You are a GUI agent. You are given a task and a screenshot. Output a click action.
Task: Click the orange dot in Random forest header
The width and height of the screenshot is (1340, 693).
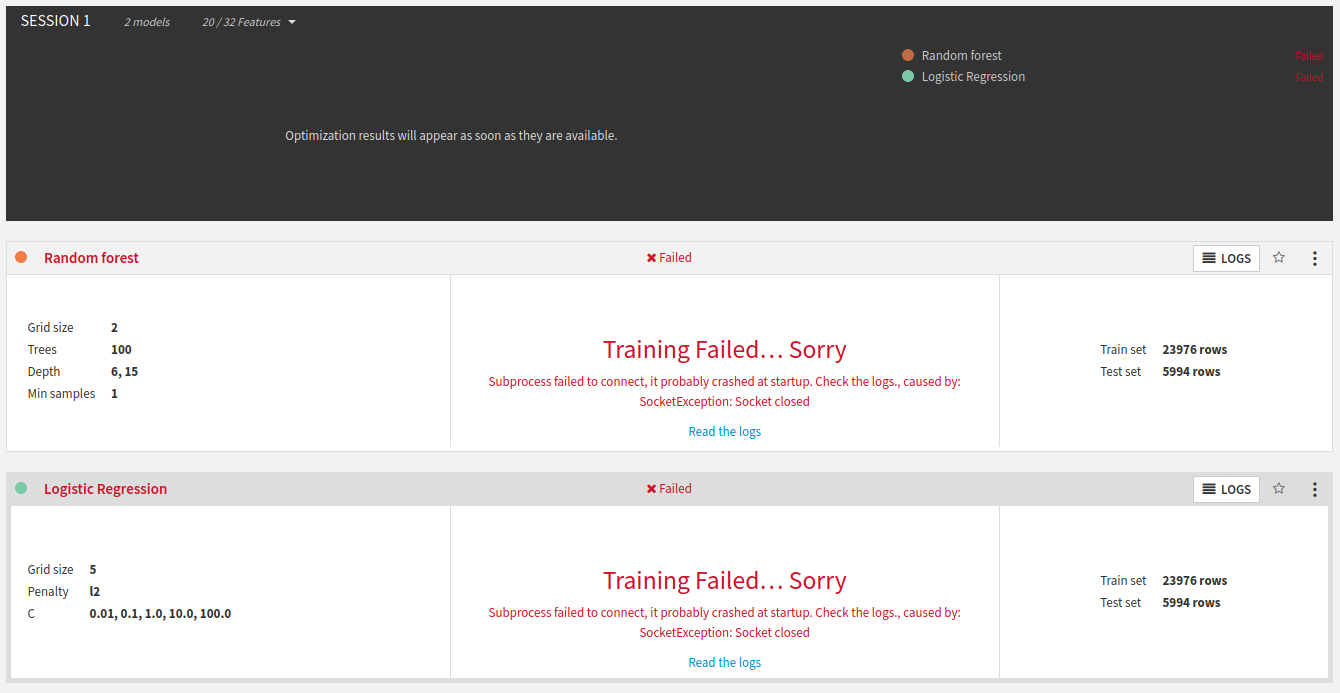pos(21,257)
